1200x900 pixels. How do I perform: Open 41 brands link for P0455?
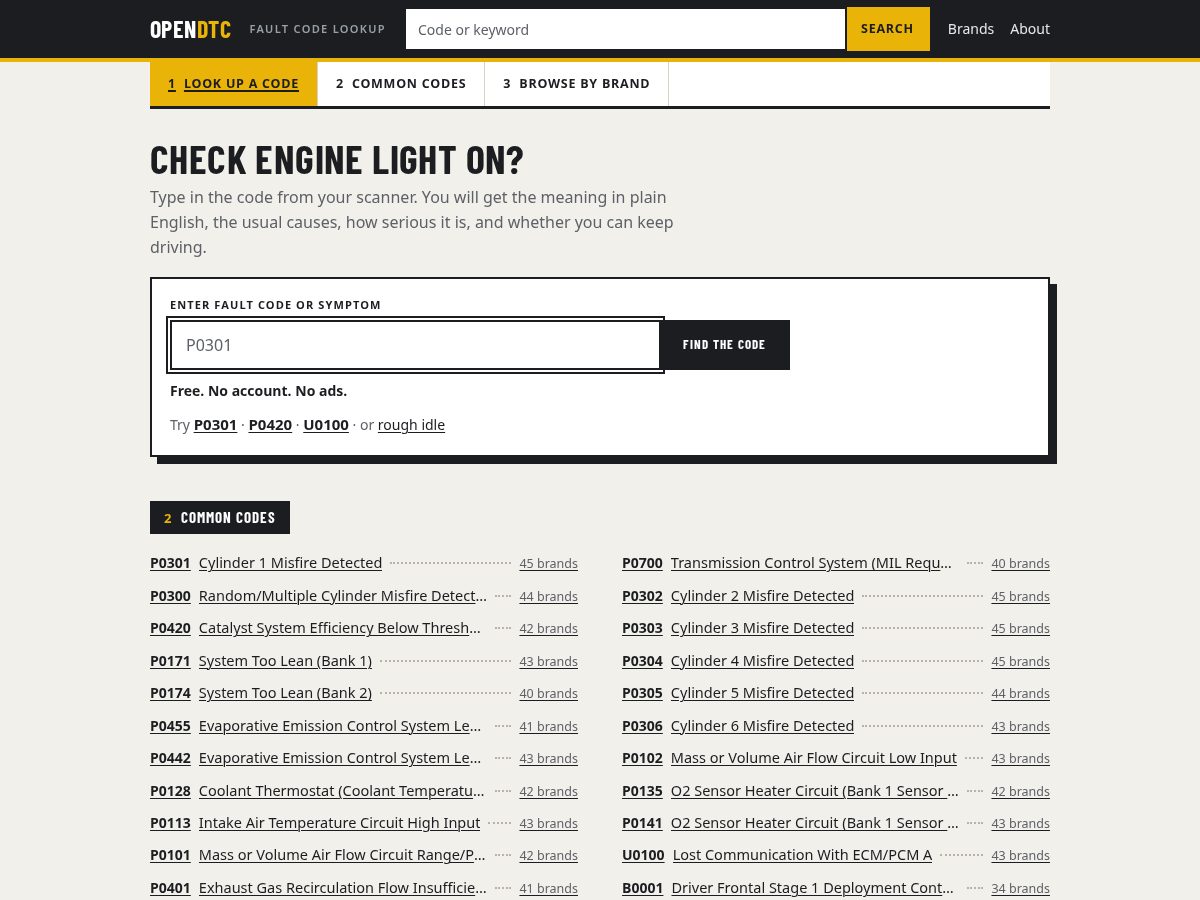coord(548,727)
